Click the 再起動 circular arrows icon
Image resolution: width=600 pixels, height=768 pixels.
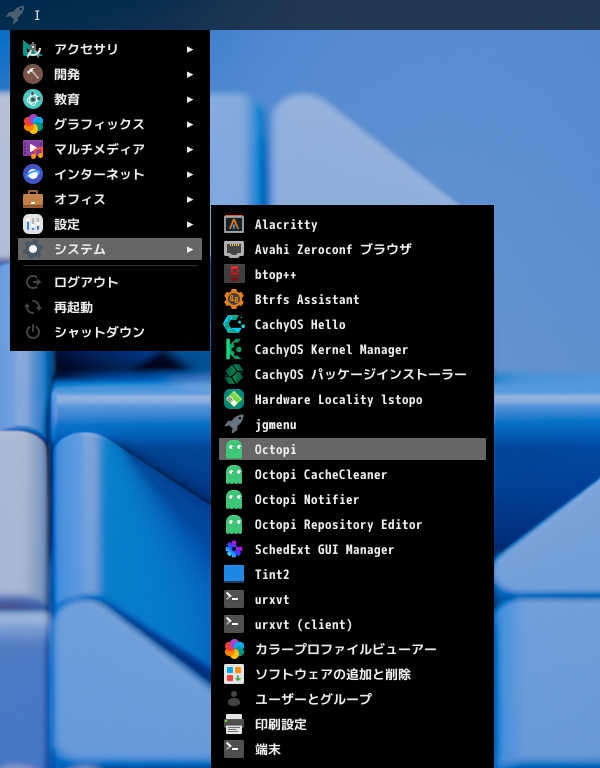tap(33, 307)
